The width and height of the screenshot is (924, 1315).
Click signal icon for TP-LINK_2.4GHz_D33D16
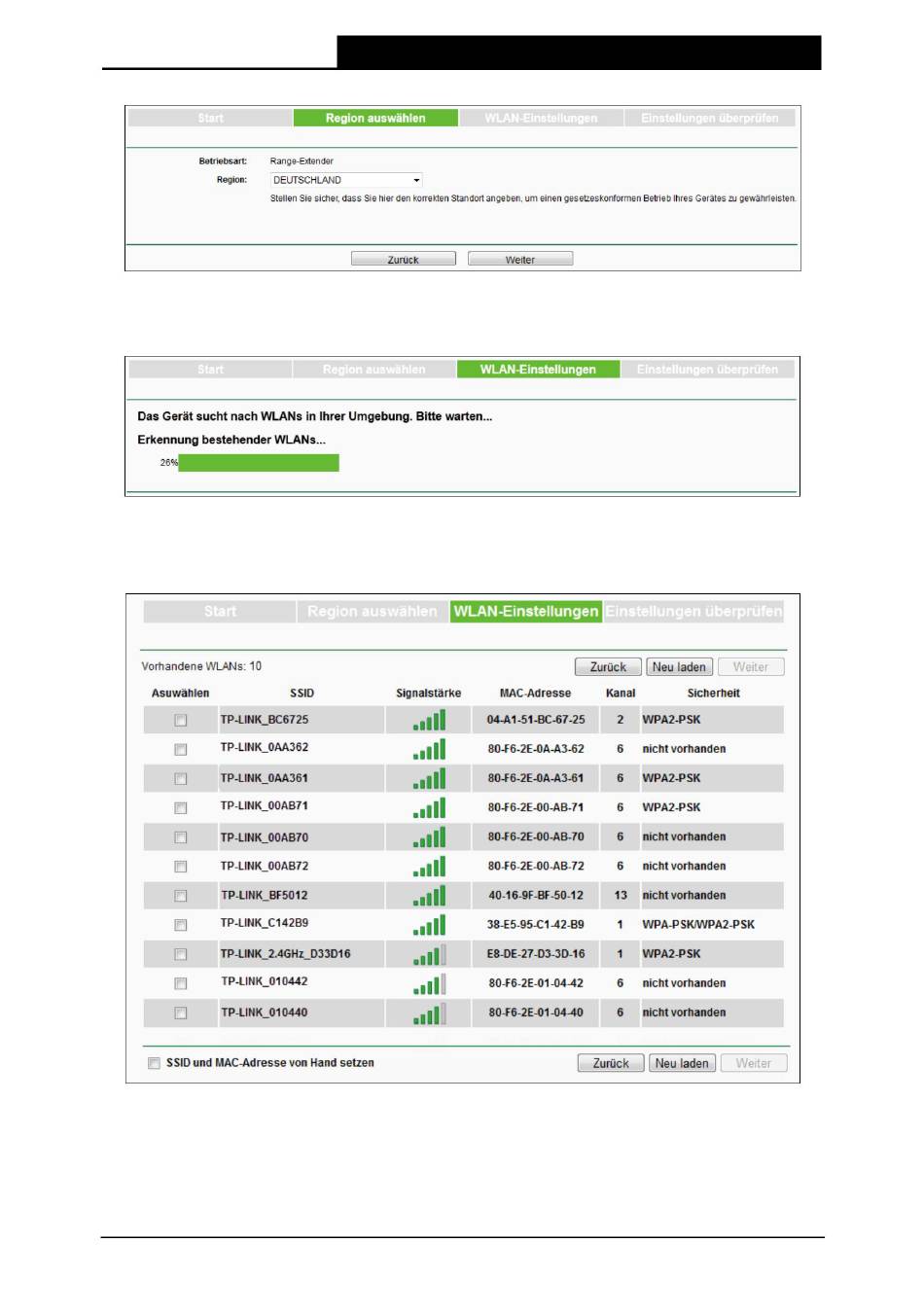pos(429,954)
